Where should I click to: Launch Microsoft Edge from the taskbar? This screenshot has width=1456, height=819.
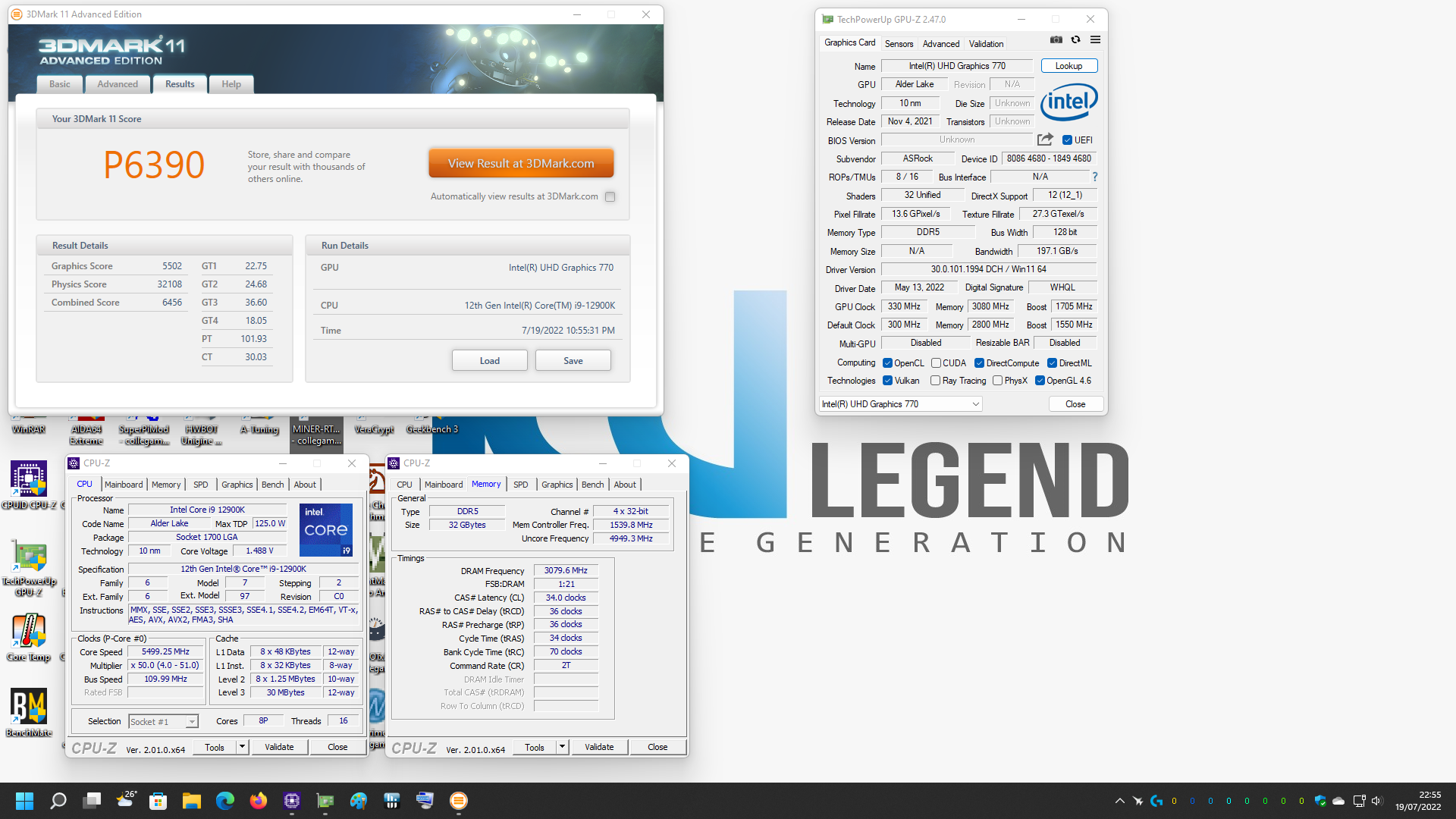point(225,801)
